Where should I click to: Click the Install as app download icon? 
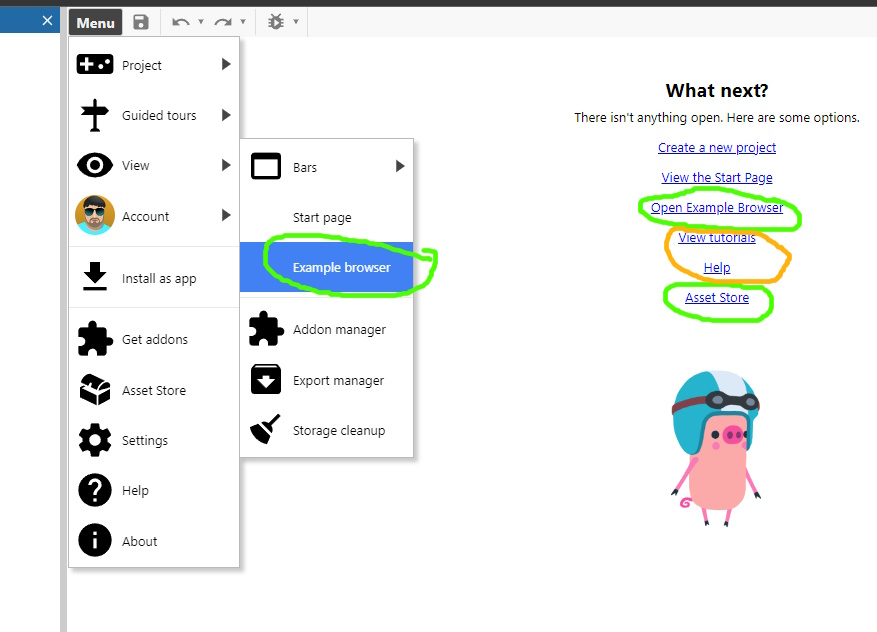click(x=95, y=277)
